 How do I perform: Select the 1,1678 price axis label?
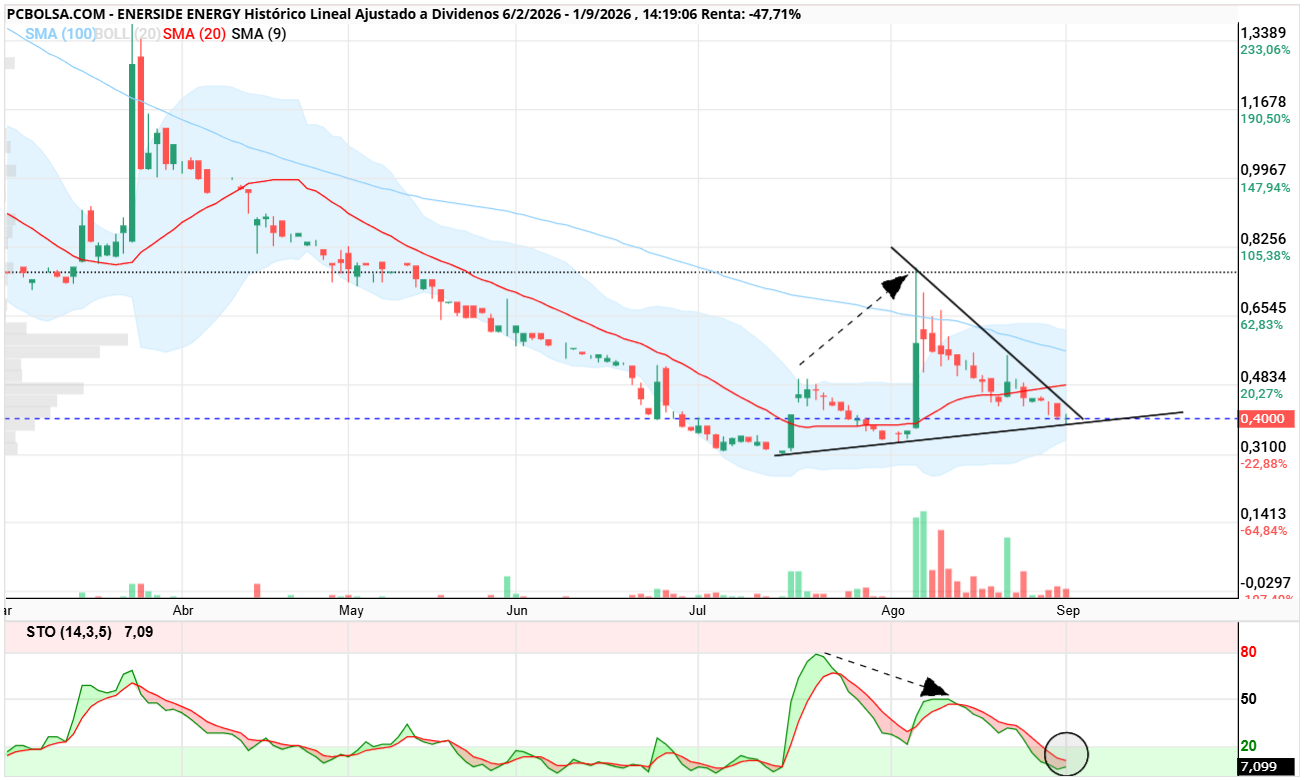point(1263,101)
